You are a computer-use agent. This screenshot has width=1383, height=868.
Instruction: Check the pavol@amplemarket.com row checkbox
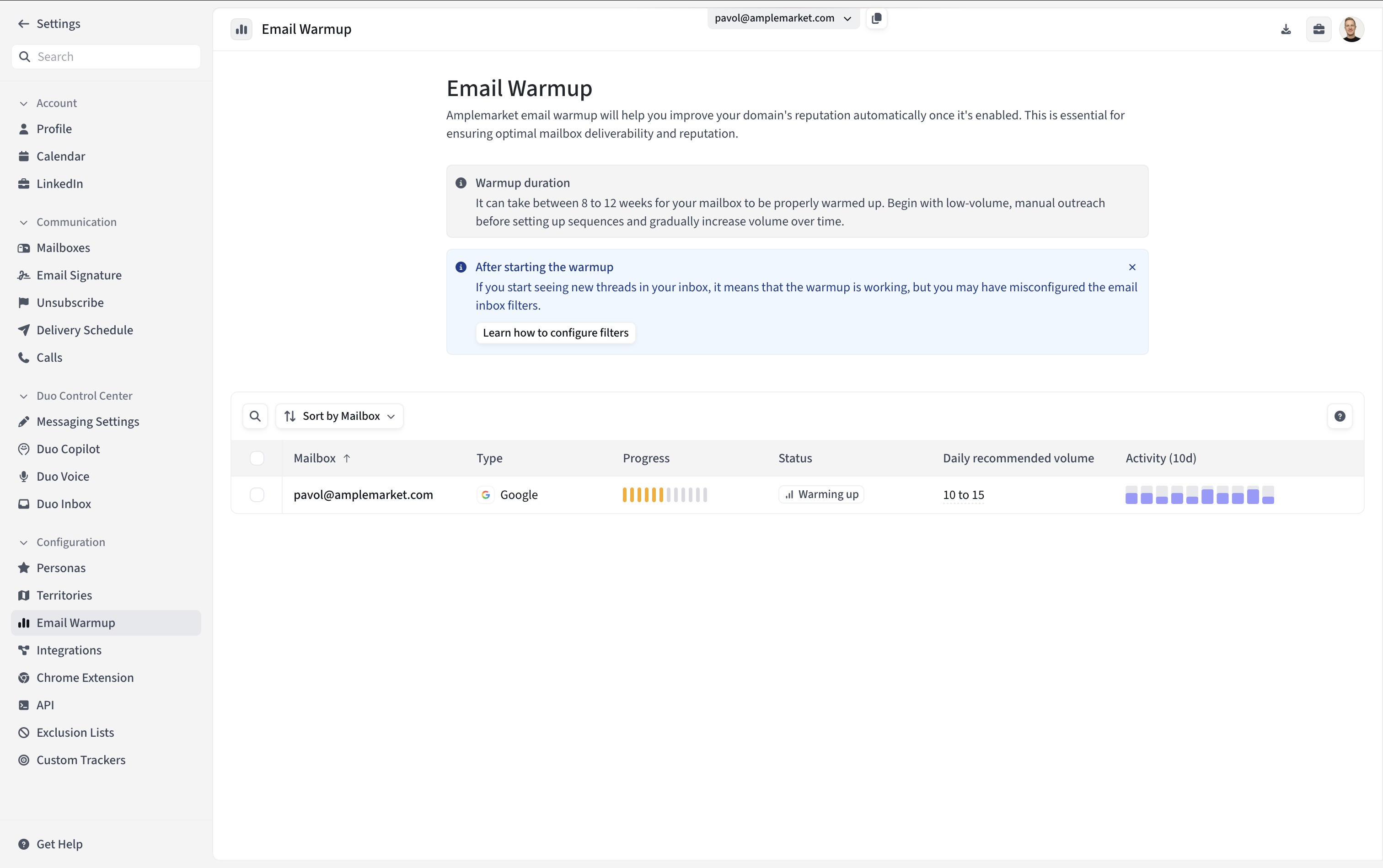pyautogui.click(x=257, y=495)
